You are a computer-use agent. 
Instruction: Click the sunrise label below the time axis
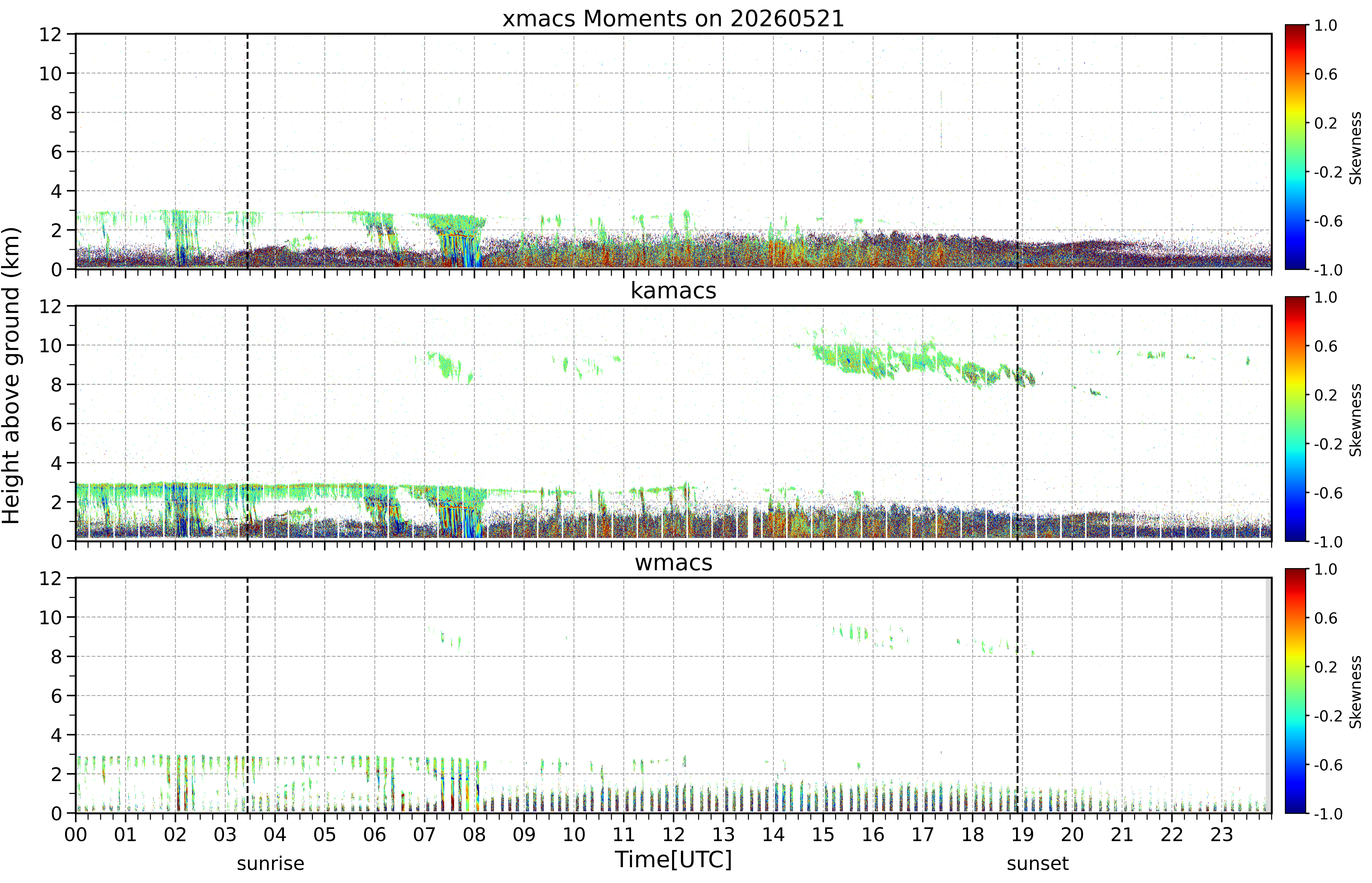pos(271,863)
